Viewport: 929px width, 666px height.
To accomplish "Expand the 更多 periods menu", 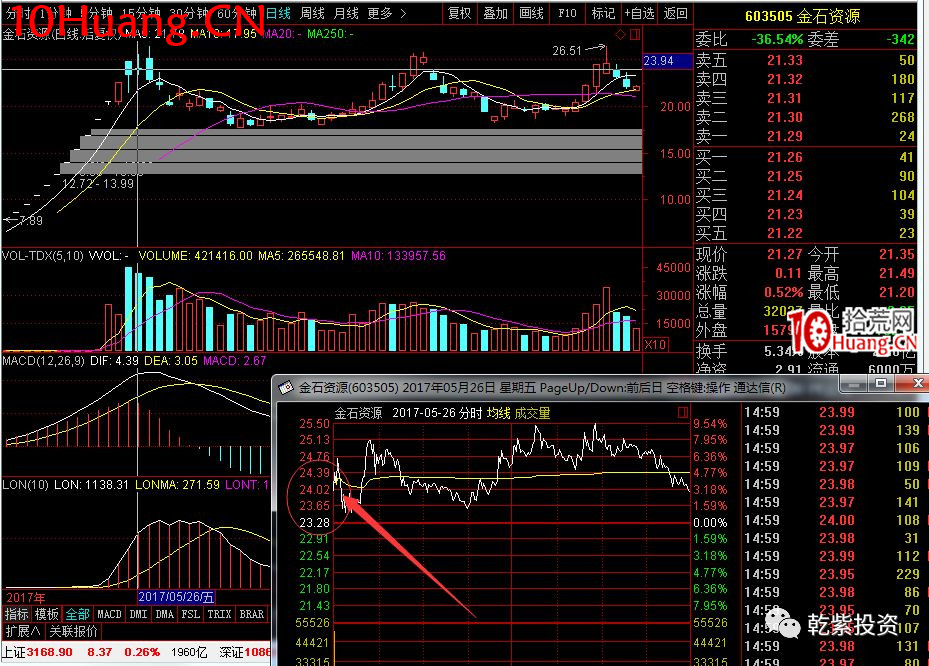I will coord(387,13).
